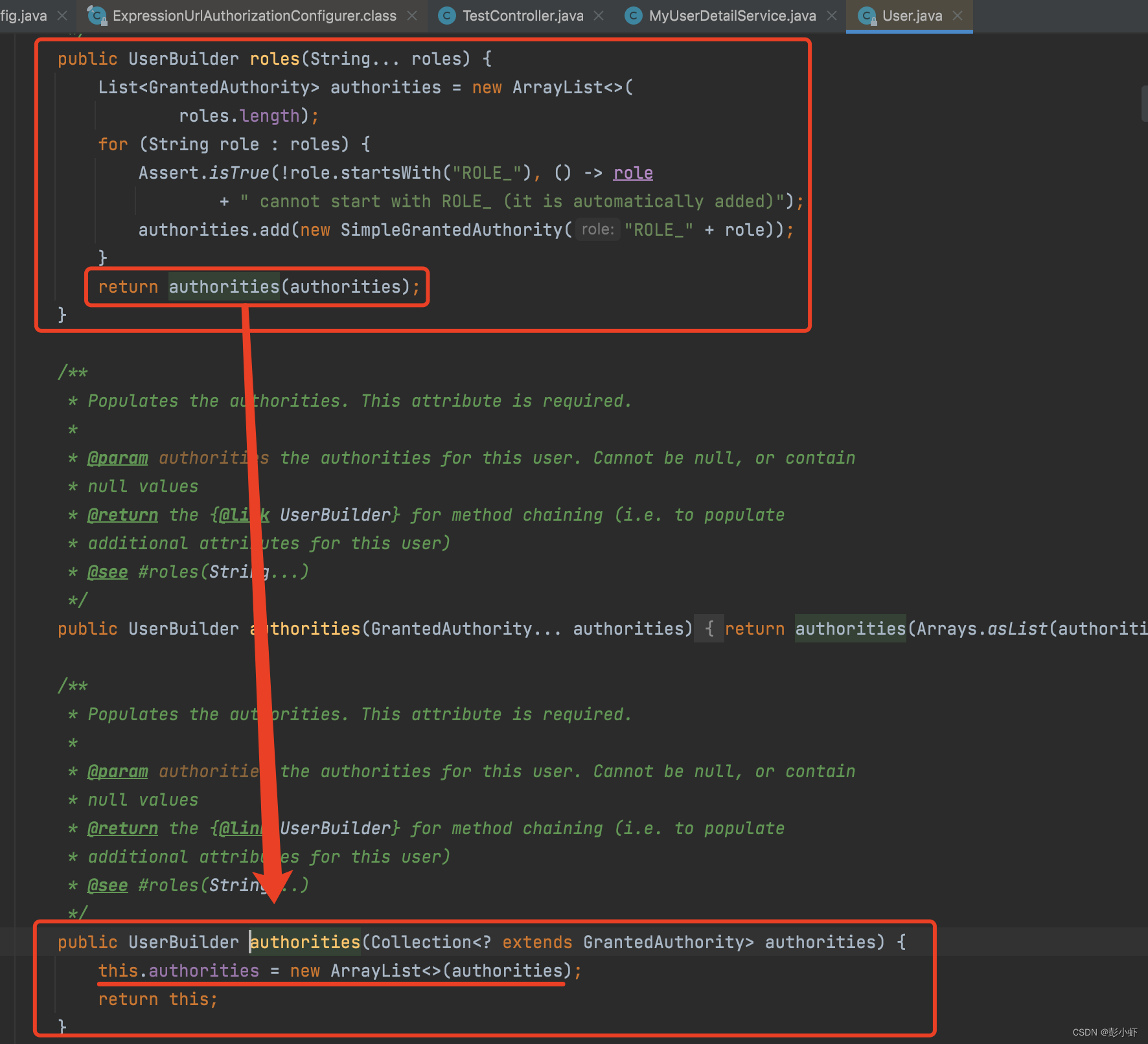This screenshot has height=1044, width=1148.
Task: Close the TestController.java tab
Action: point(599,16)
